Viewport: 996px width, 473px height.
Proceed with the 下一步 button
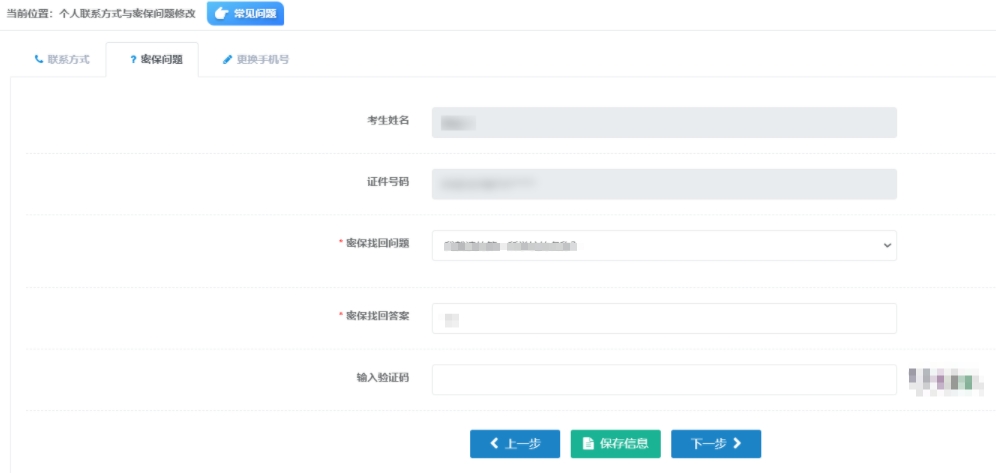(x=716, y=444)
